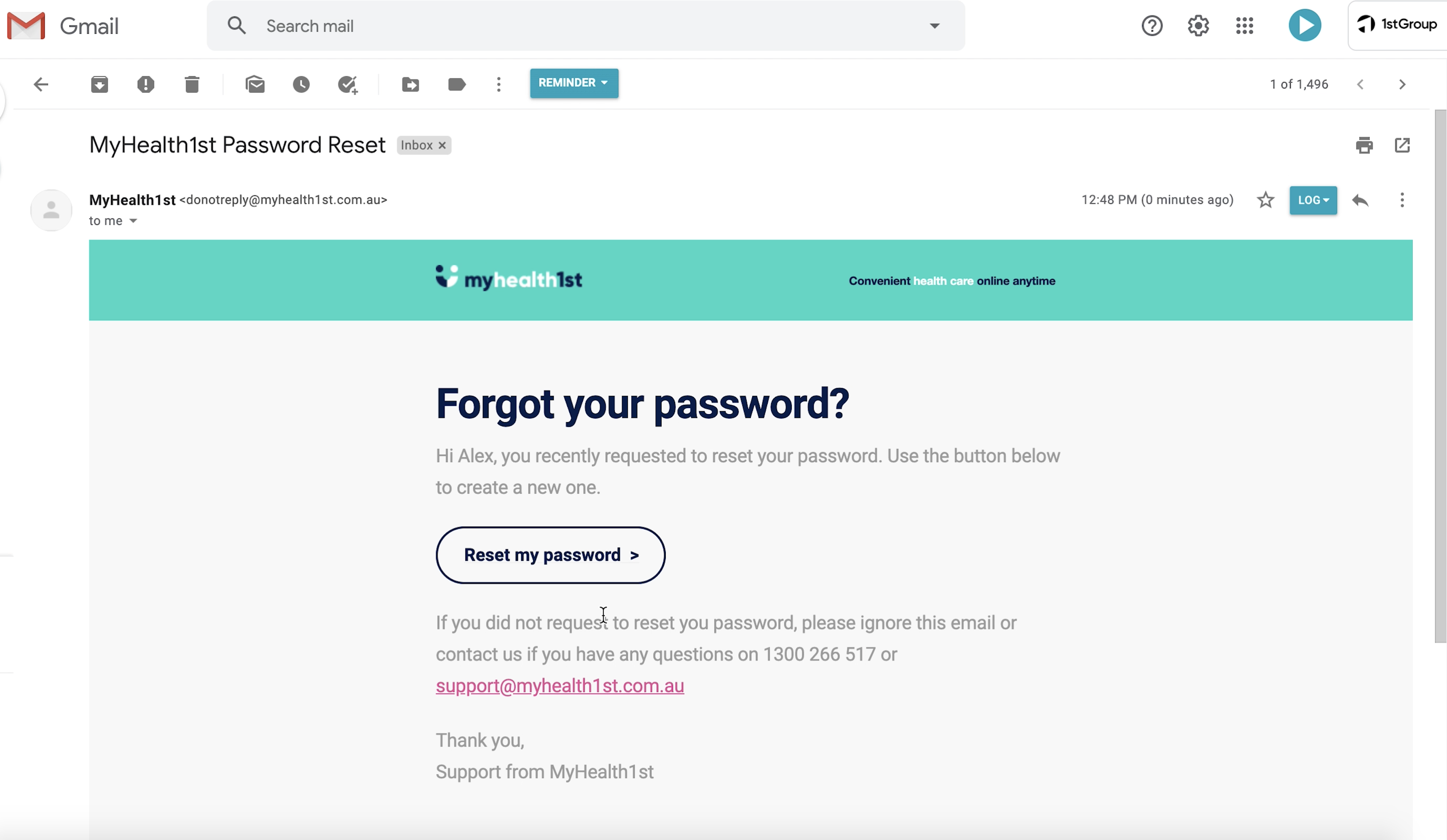The width and height of the screenshot is (1447, 840).
Task: Remove the Inbox label
Action: tap(442, 145)
